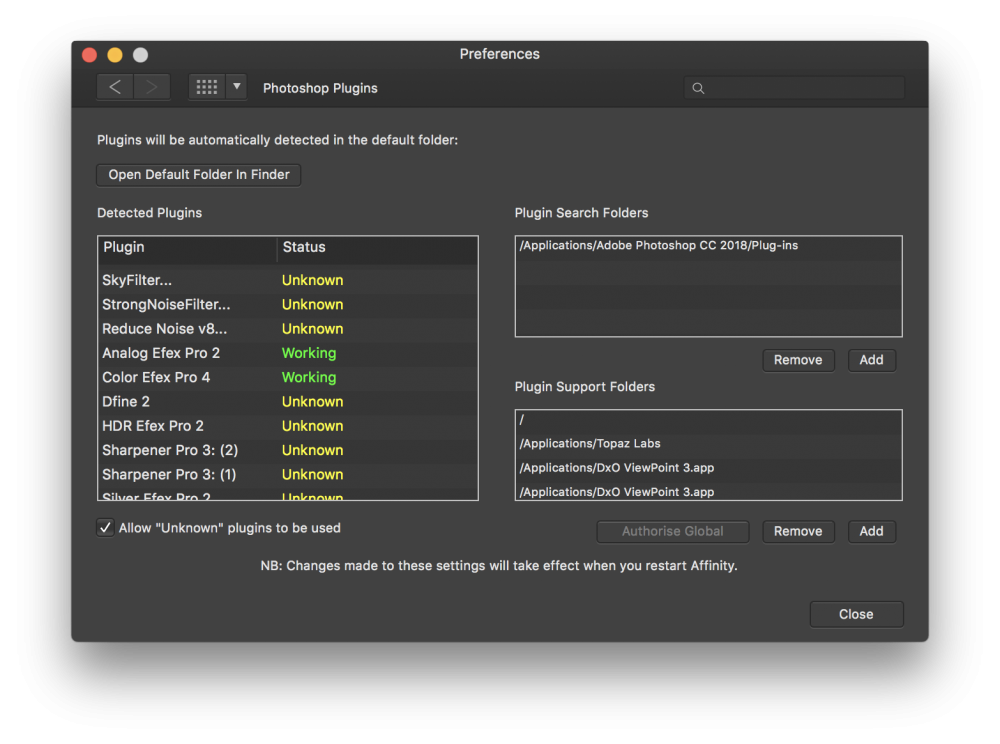Click the Working status of Color Efex Pro 4
Screen dimensions: 1000x744
tap(309, 377)
